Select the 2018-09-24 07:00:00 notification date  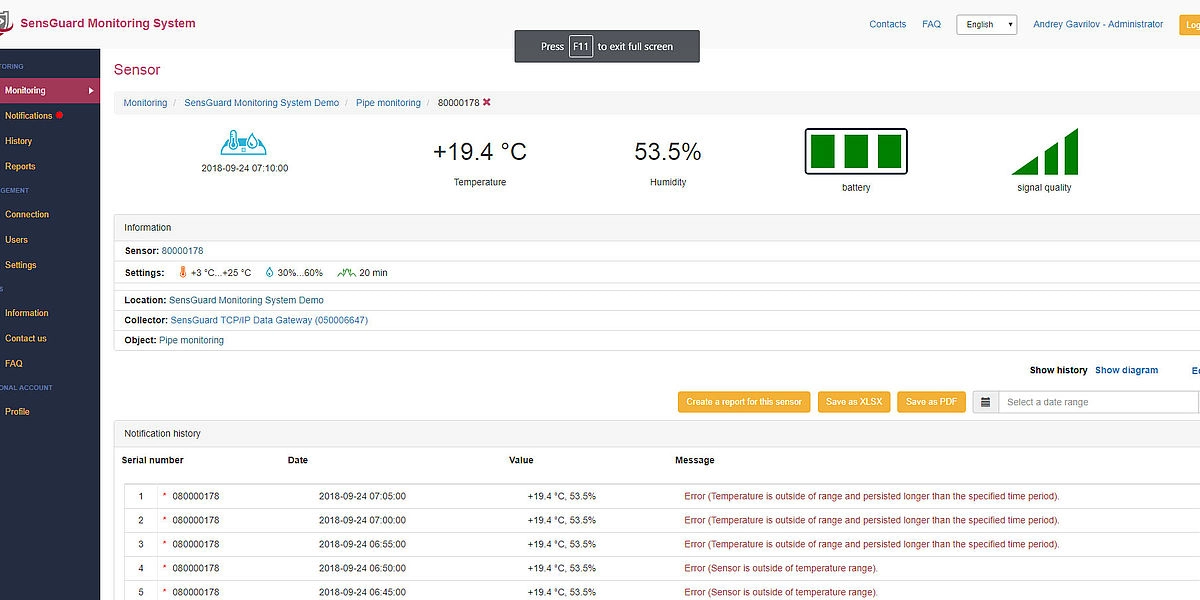coord(362,520)
